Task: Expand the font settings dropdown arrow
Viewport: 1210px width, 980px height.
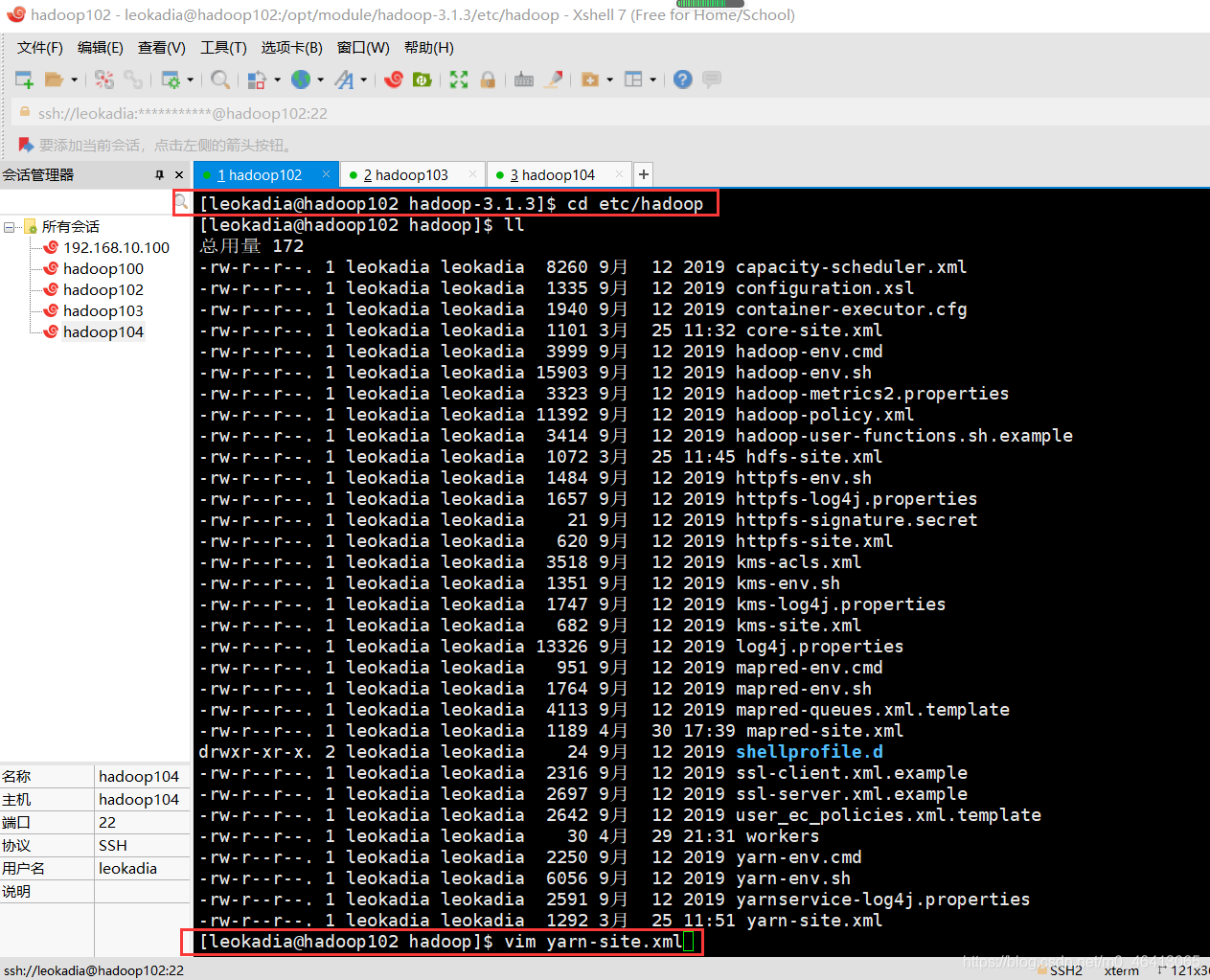Action: pyautogui.click(x=364, y=80)
